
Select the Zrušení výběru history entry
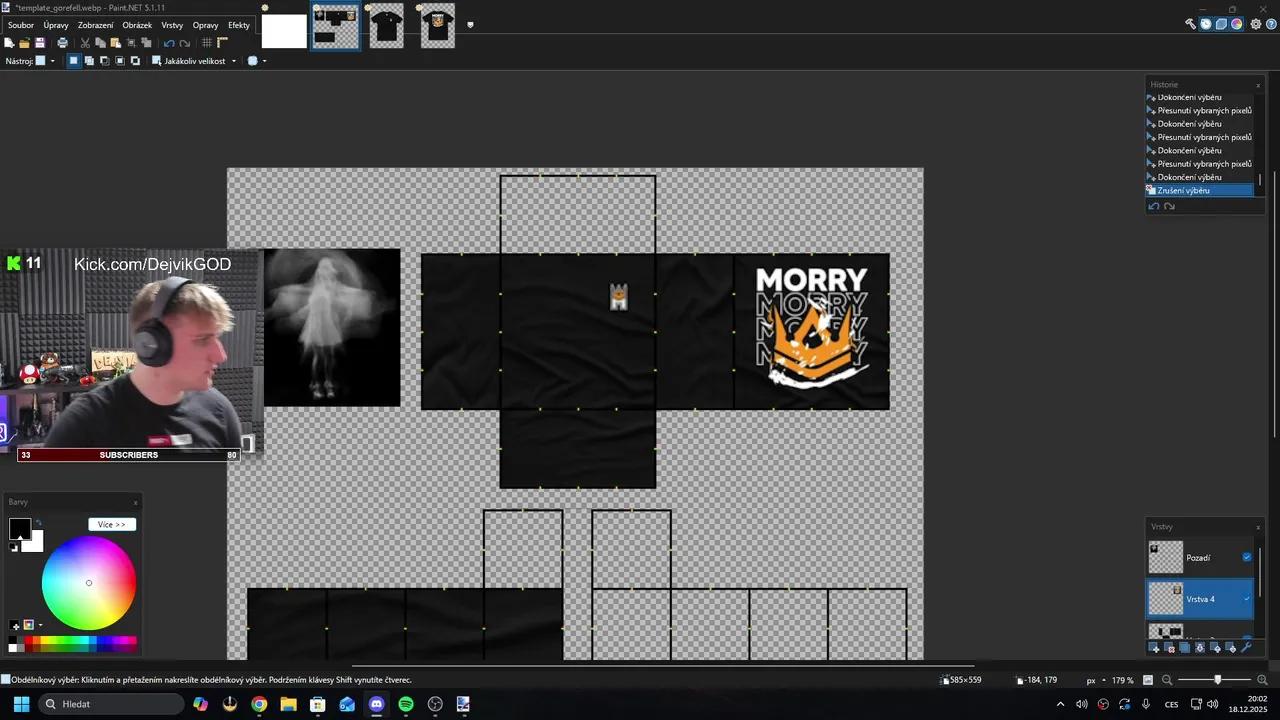pyautogui.click(x=1199, y=190)
